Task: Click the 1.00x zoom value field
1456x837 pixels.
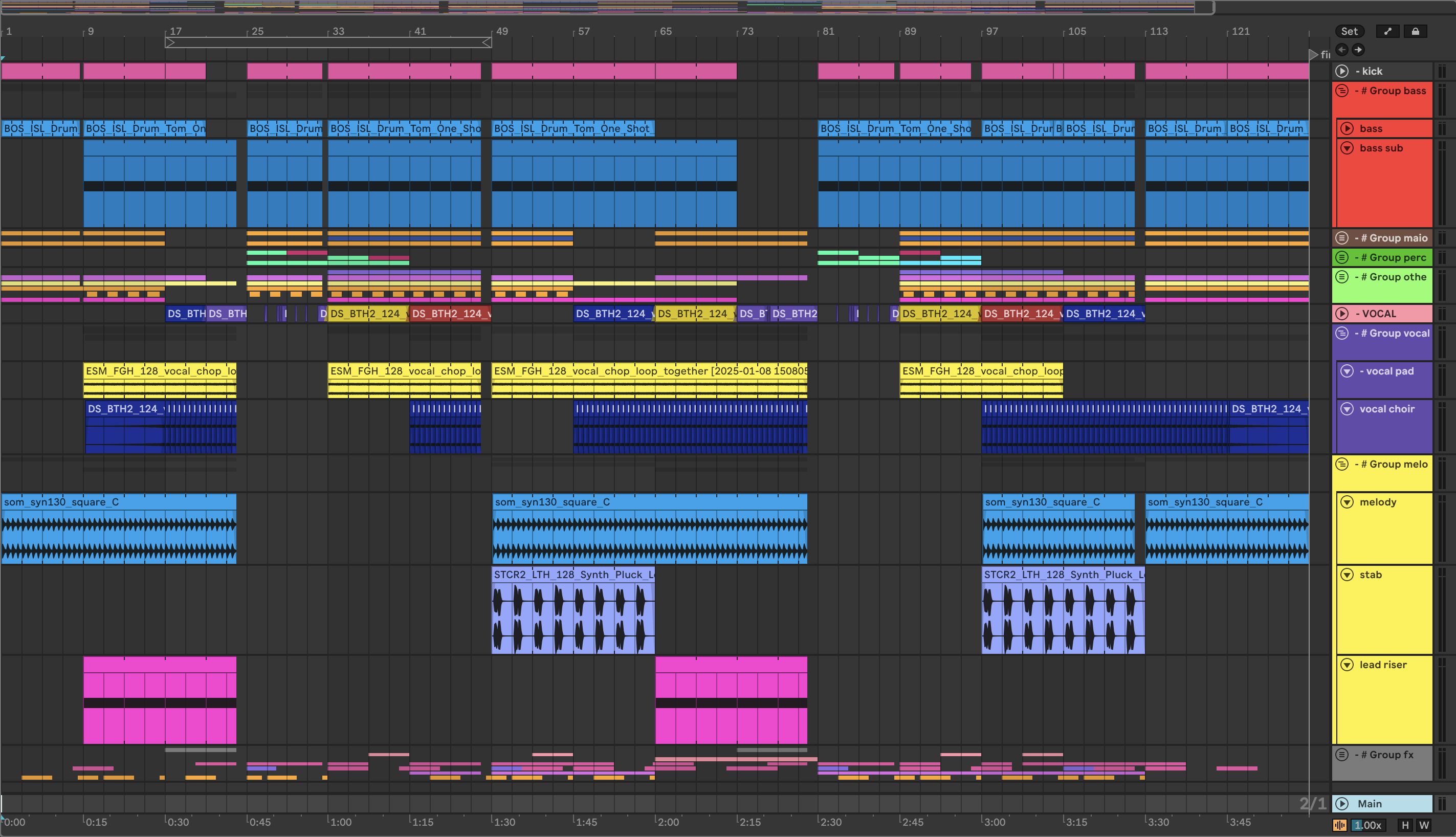Action: coord(1368,826)
